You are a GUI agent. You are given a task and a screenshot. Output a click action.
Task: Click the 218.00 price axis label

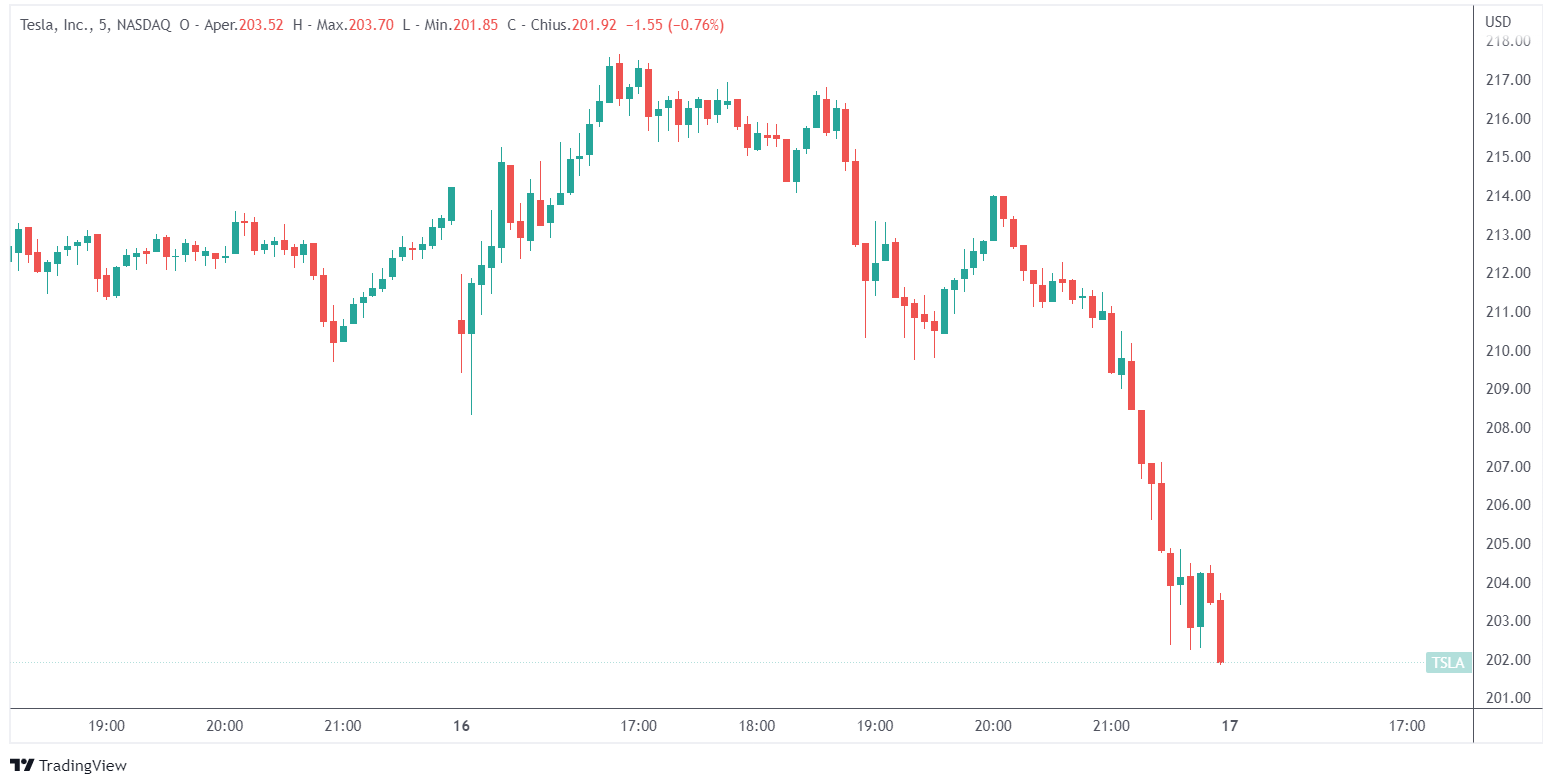point(1508,41)
